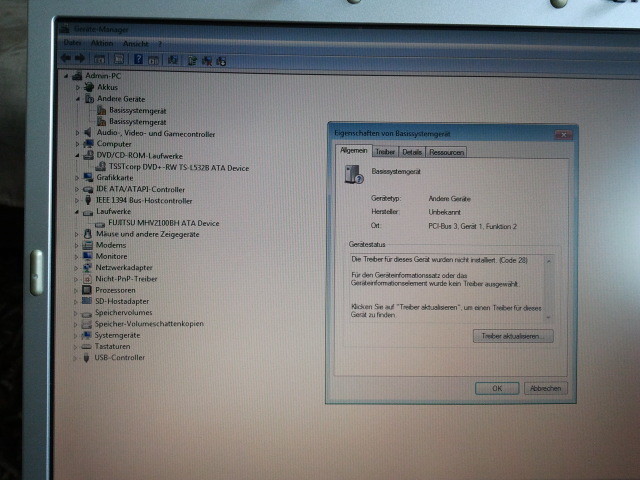The image size is (640, 480).
Task: Click the Prozessoren chip icon
Action: pos(87,290)
